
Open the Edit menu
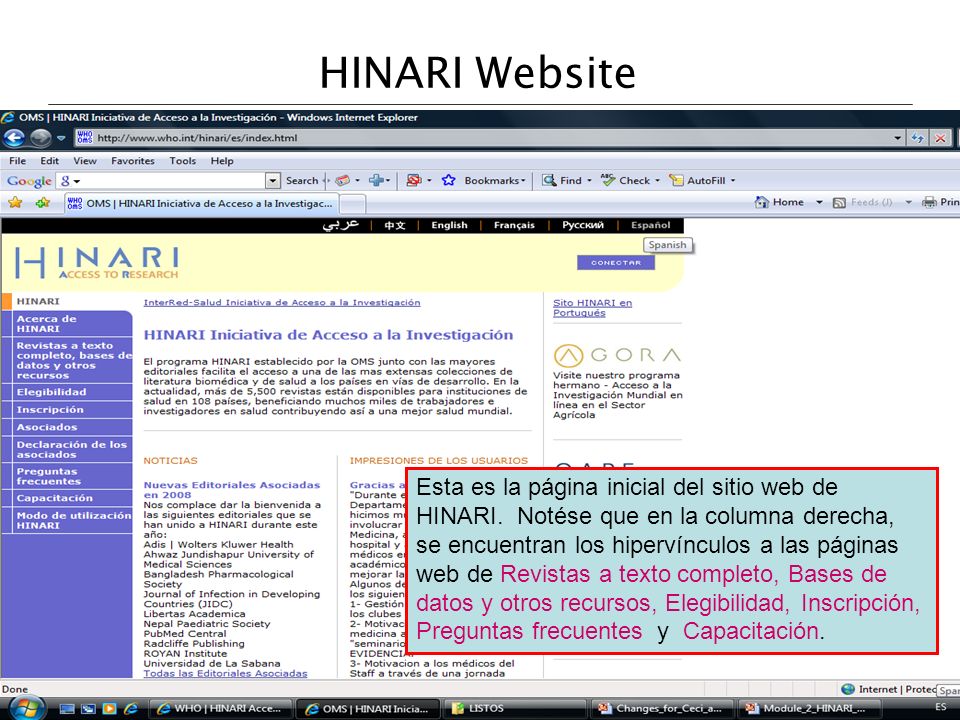[50, 161]
